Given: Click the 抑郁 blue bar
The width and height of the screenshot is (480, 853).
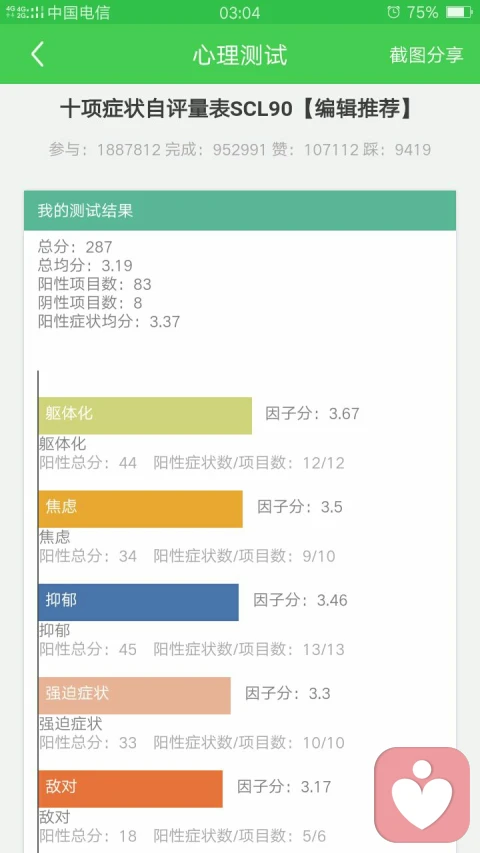Looking at the screenshot, I should [138, 602].
